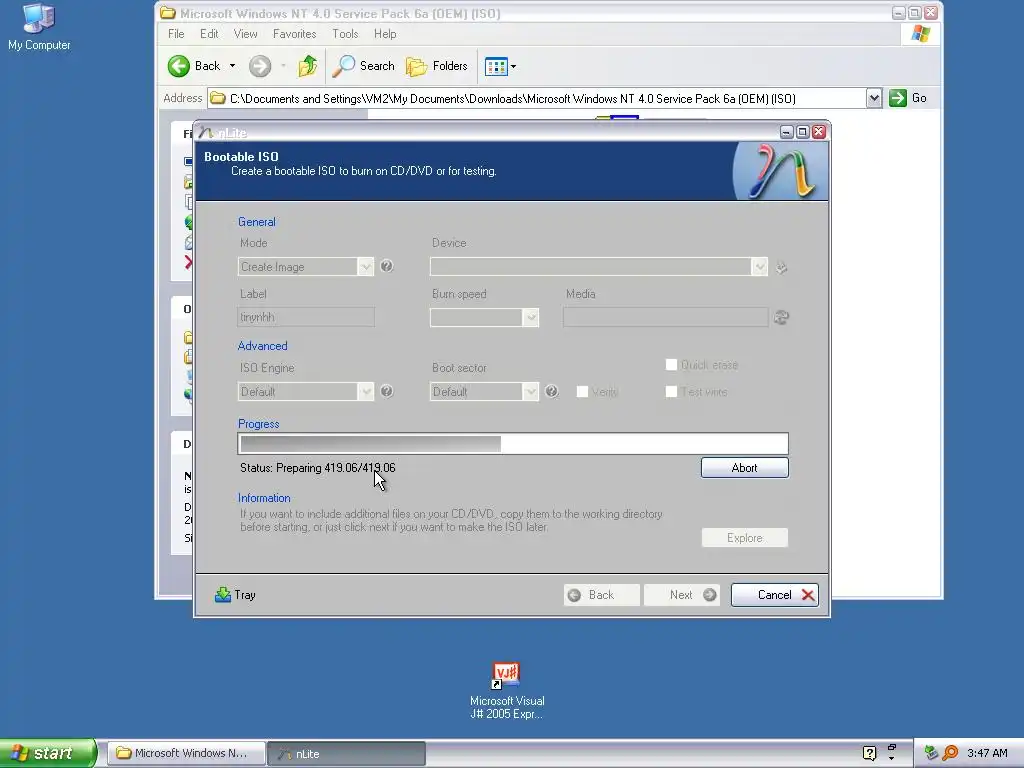Open My Computer desktop icon
This screenshot has height=768, width=1024.
pyautogui.click(x=39, y=27)
